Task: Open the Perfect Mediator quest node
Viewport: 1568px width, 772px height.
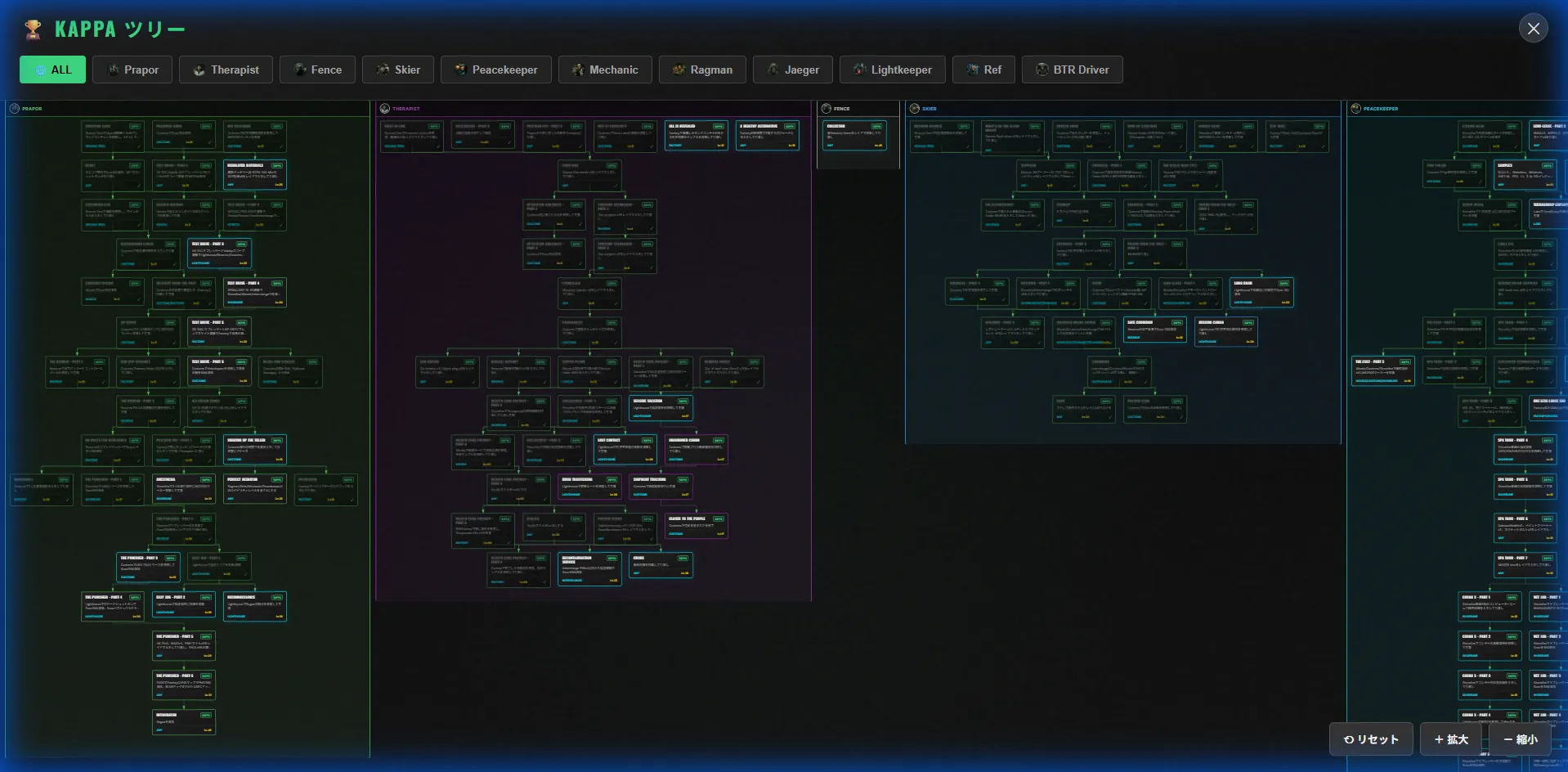Action: pyautogui.click(x=255, y=489)
